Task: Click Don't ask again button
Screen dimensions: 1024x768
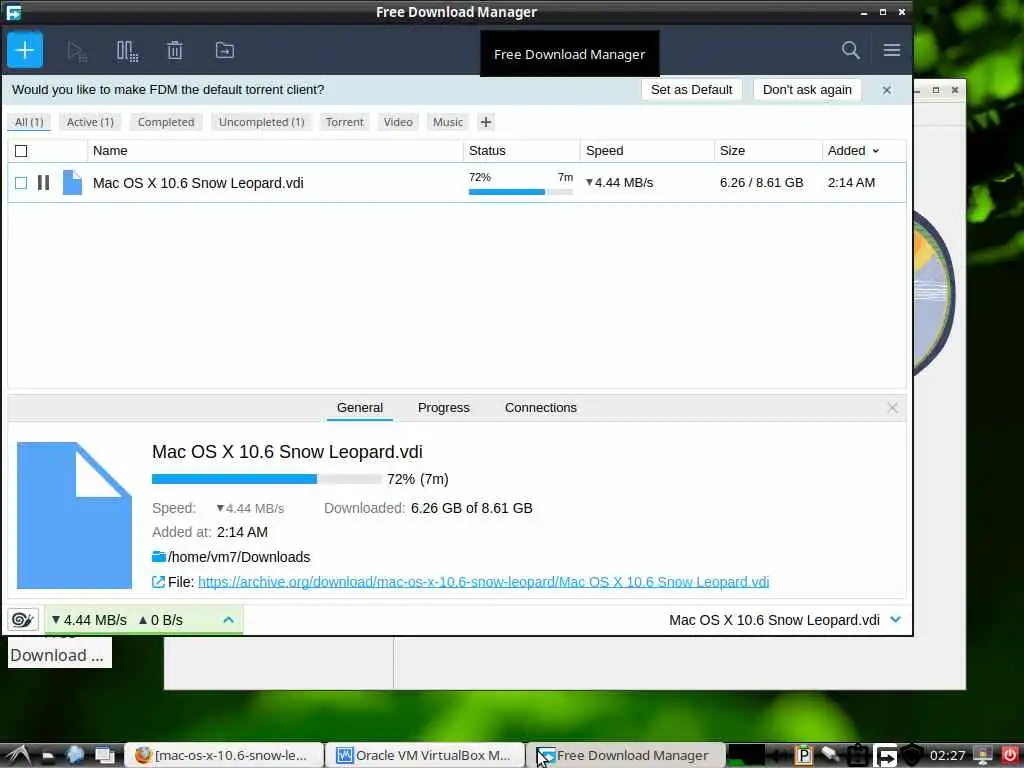Action: click(x=807, y=90)
